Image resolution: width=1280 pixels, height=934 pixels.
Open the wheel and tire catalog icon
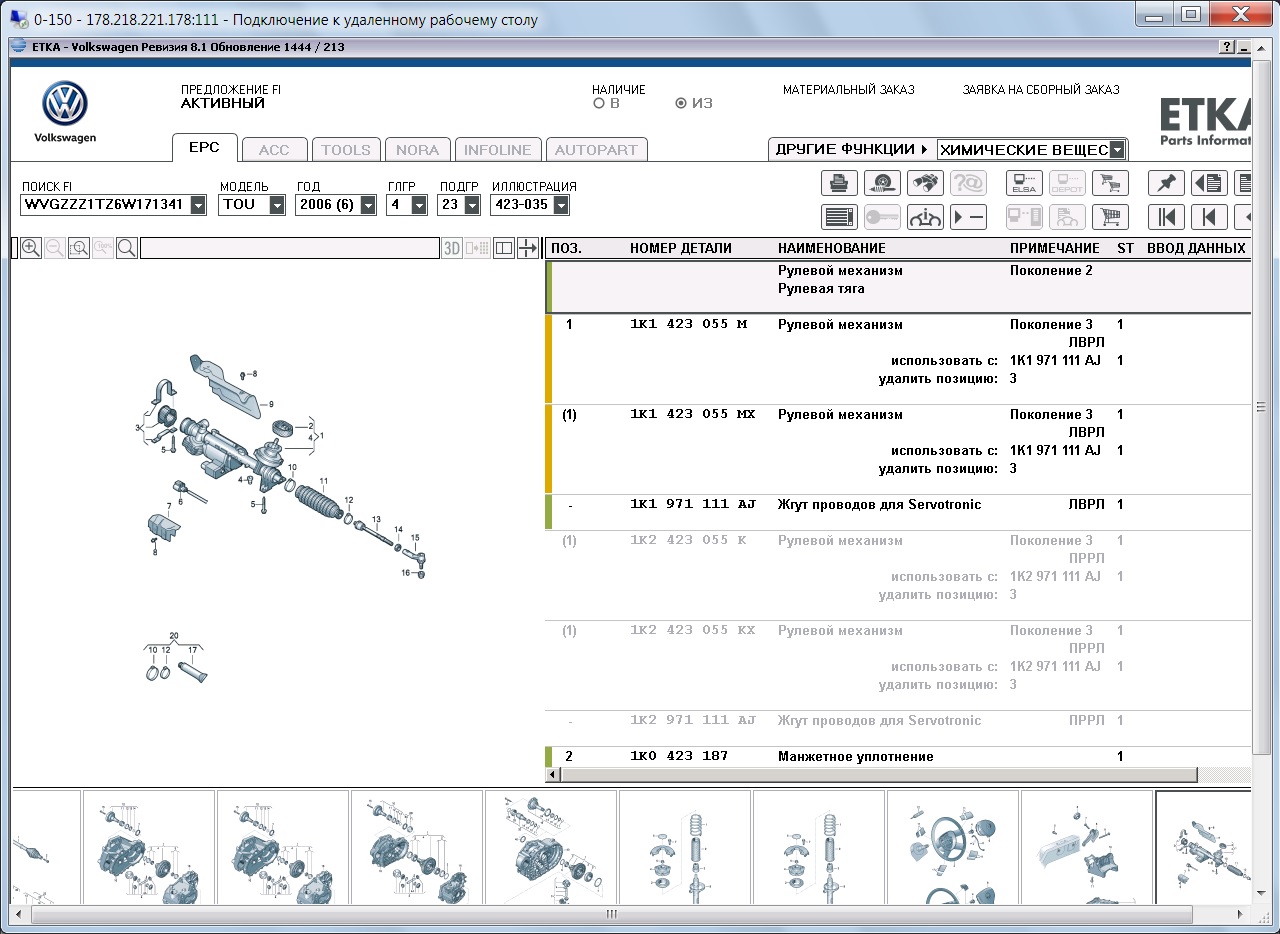(x=882, y=183)
